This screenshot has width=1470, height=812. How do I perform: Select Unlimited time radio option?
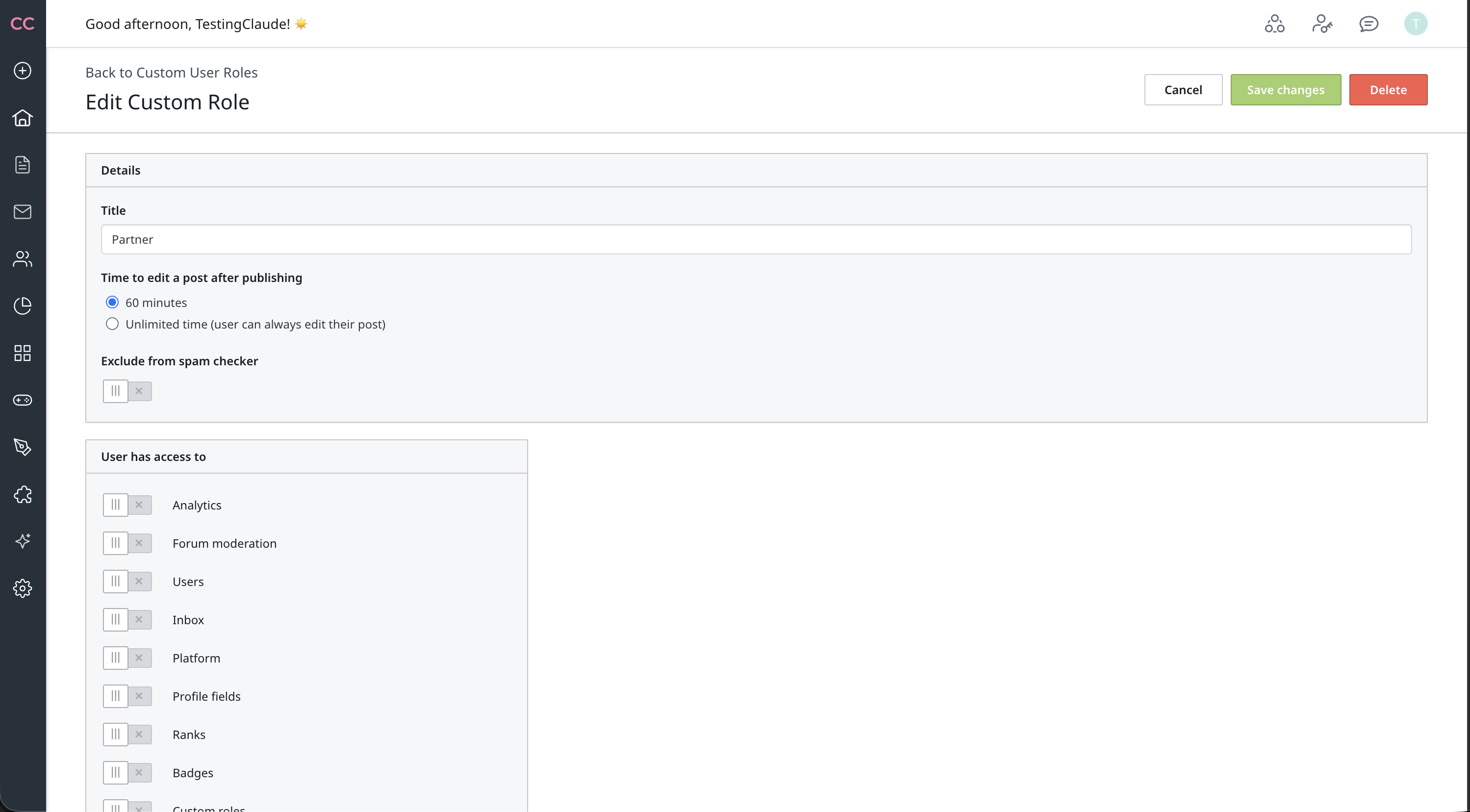click(x=112, y=324)
